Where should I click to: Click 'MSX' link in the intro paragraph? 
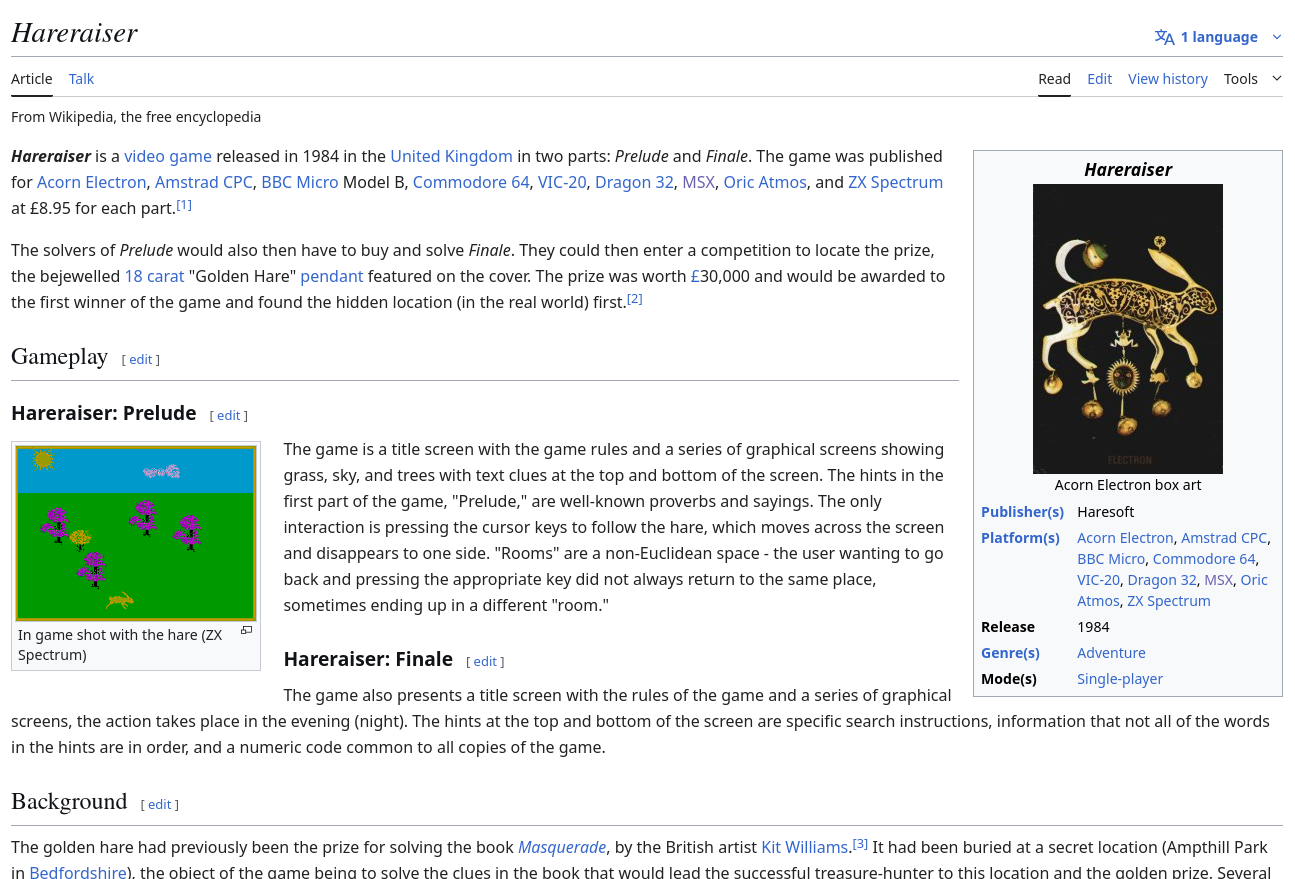pos(699,182)
